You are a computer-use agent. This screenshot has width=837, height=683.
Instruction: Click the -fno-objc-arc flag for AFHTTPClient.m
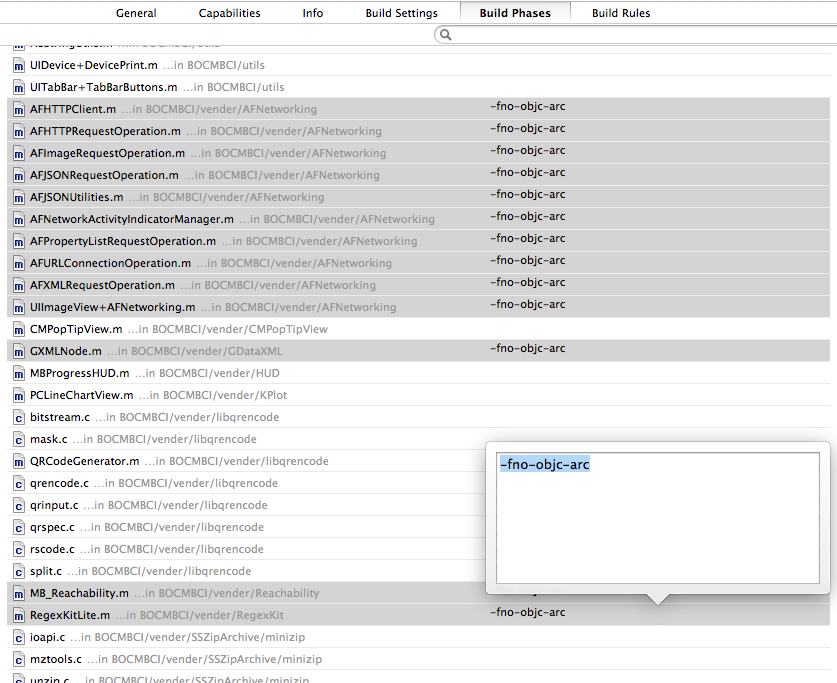coord(527,106)
